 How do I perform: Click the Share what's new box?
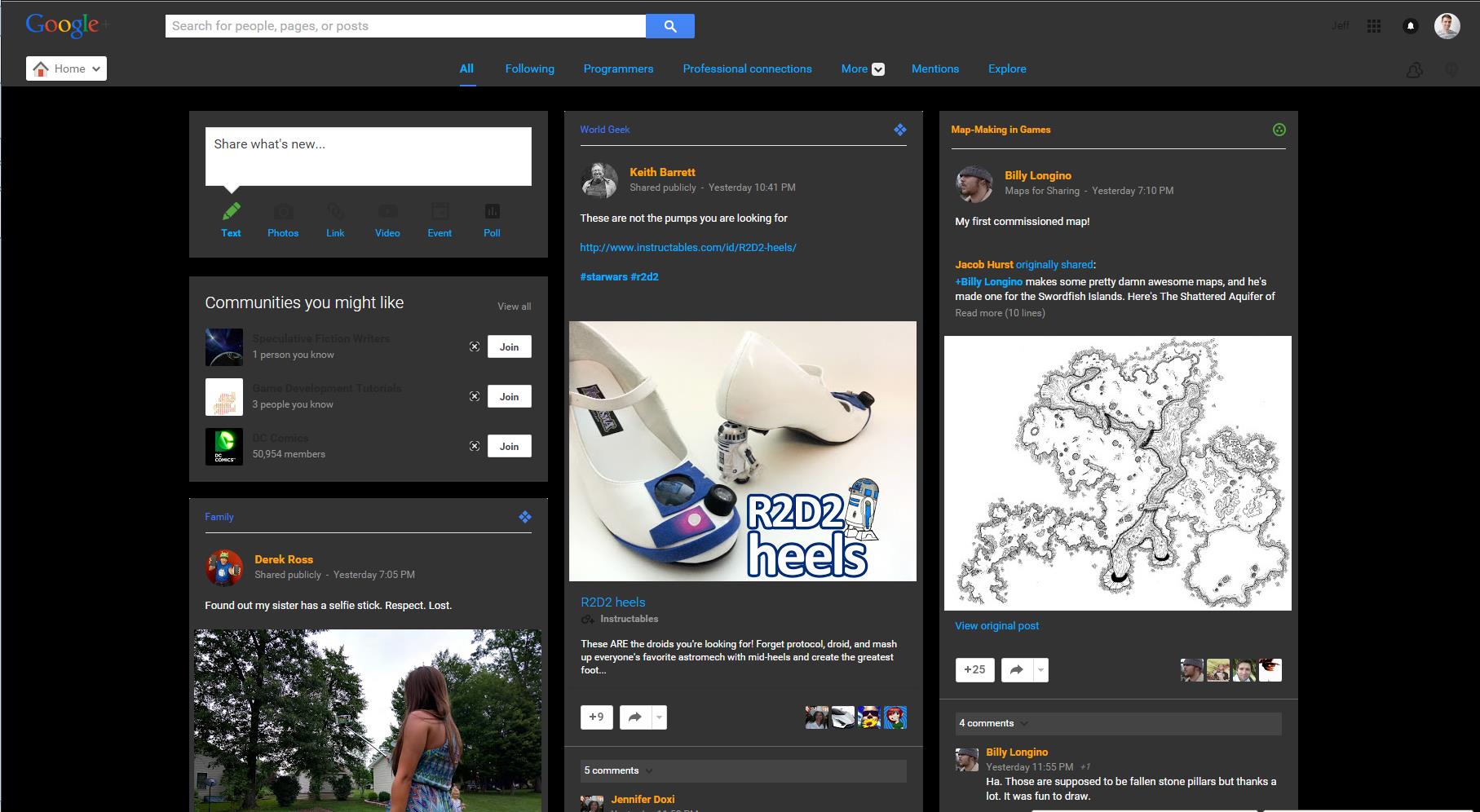pyautogui.click(x=369, y=157)
